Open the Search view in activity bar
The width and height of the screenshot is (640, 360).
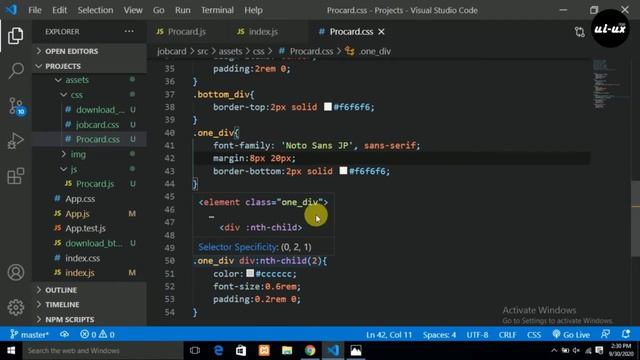16,71
